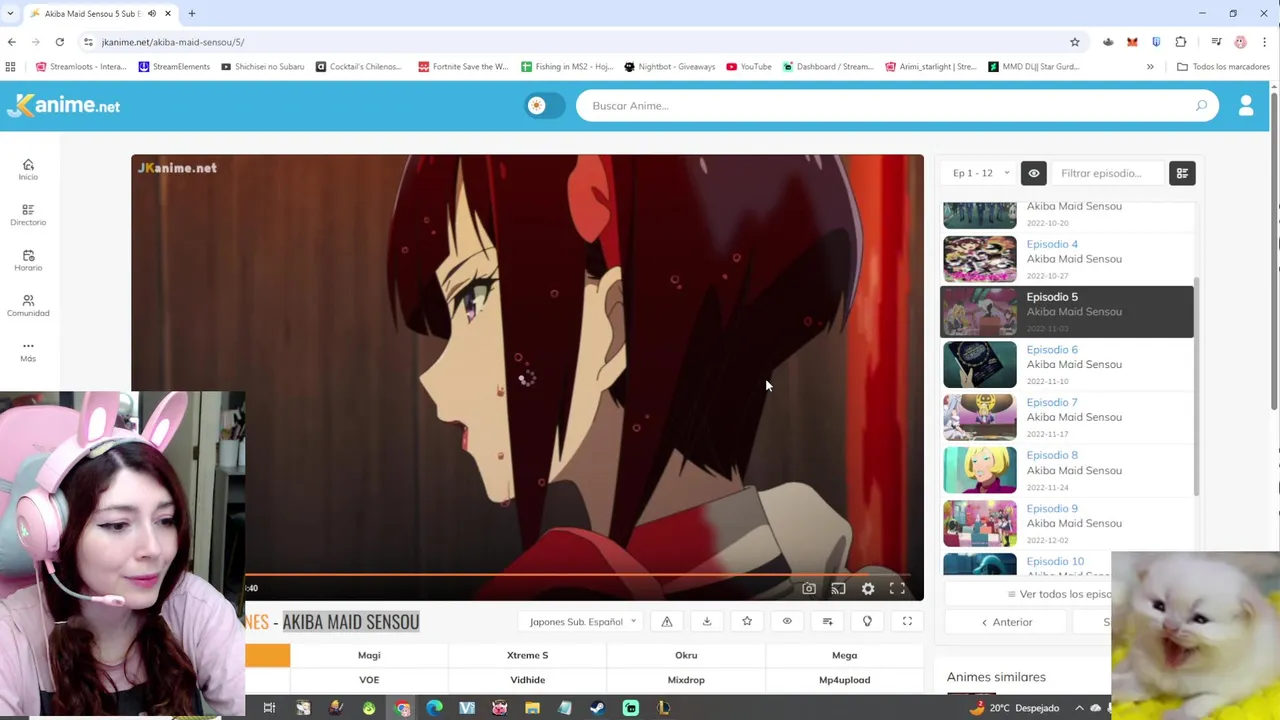
Task: Select the Magi server tab
Action: pyautogui.click(x=369, y=655)
